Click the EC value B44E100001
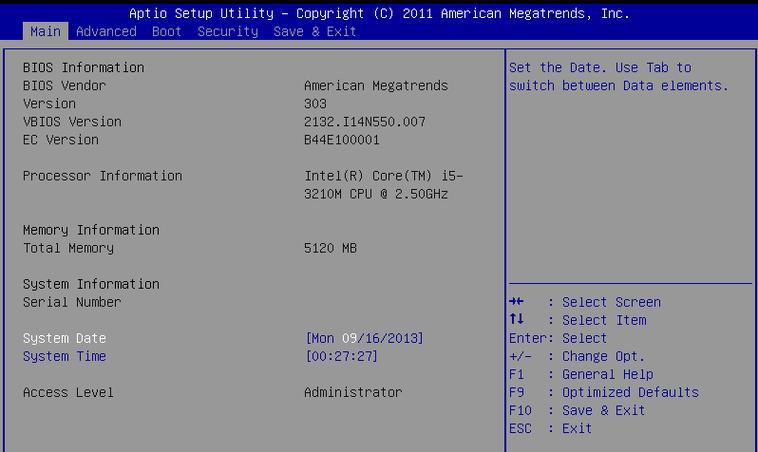 point(342,140)
